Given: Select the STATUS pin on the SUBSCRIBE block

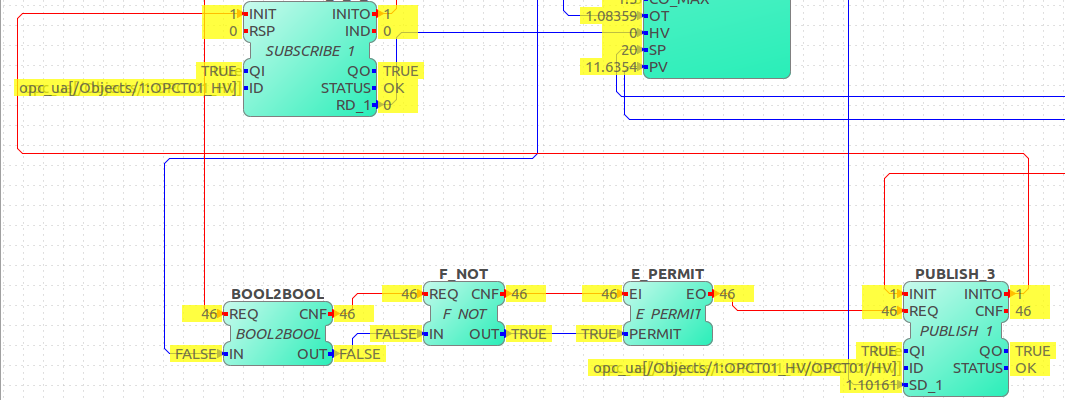Looking at the screenshot, I should click(346, 88).
